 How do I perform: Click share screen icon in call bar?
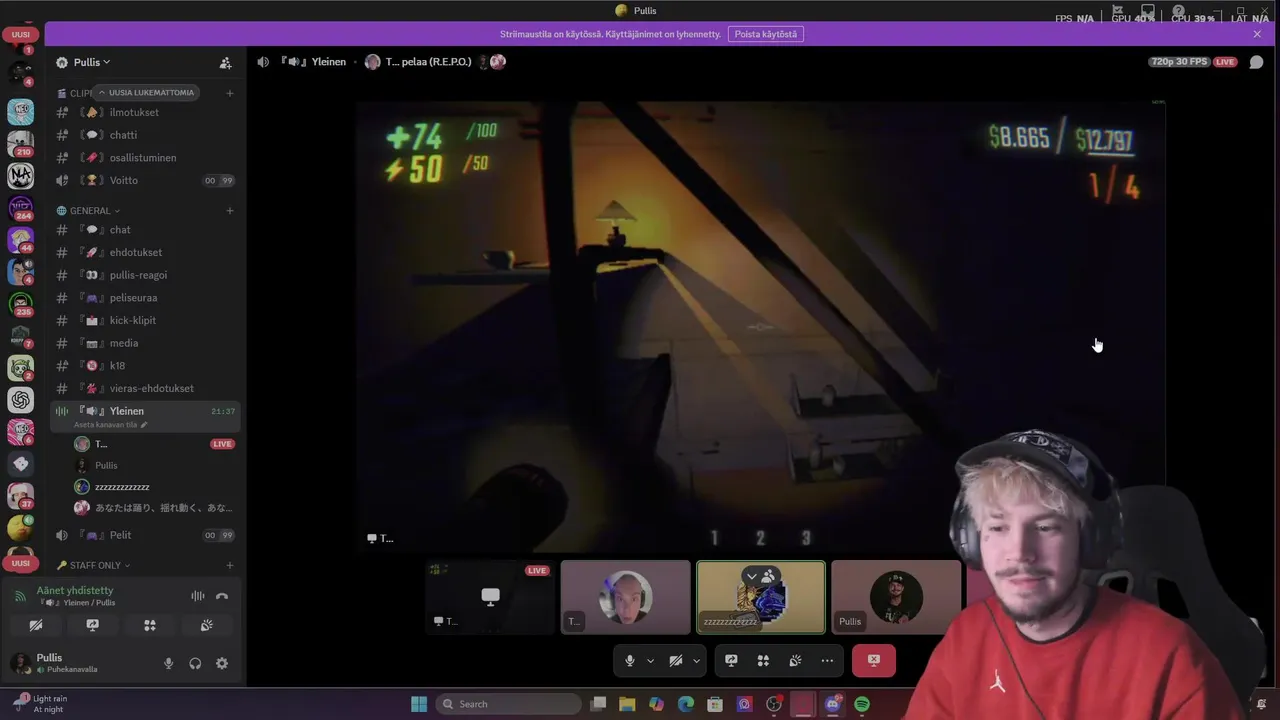[x=731, y=661]
